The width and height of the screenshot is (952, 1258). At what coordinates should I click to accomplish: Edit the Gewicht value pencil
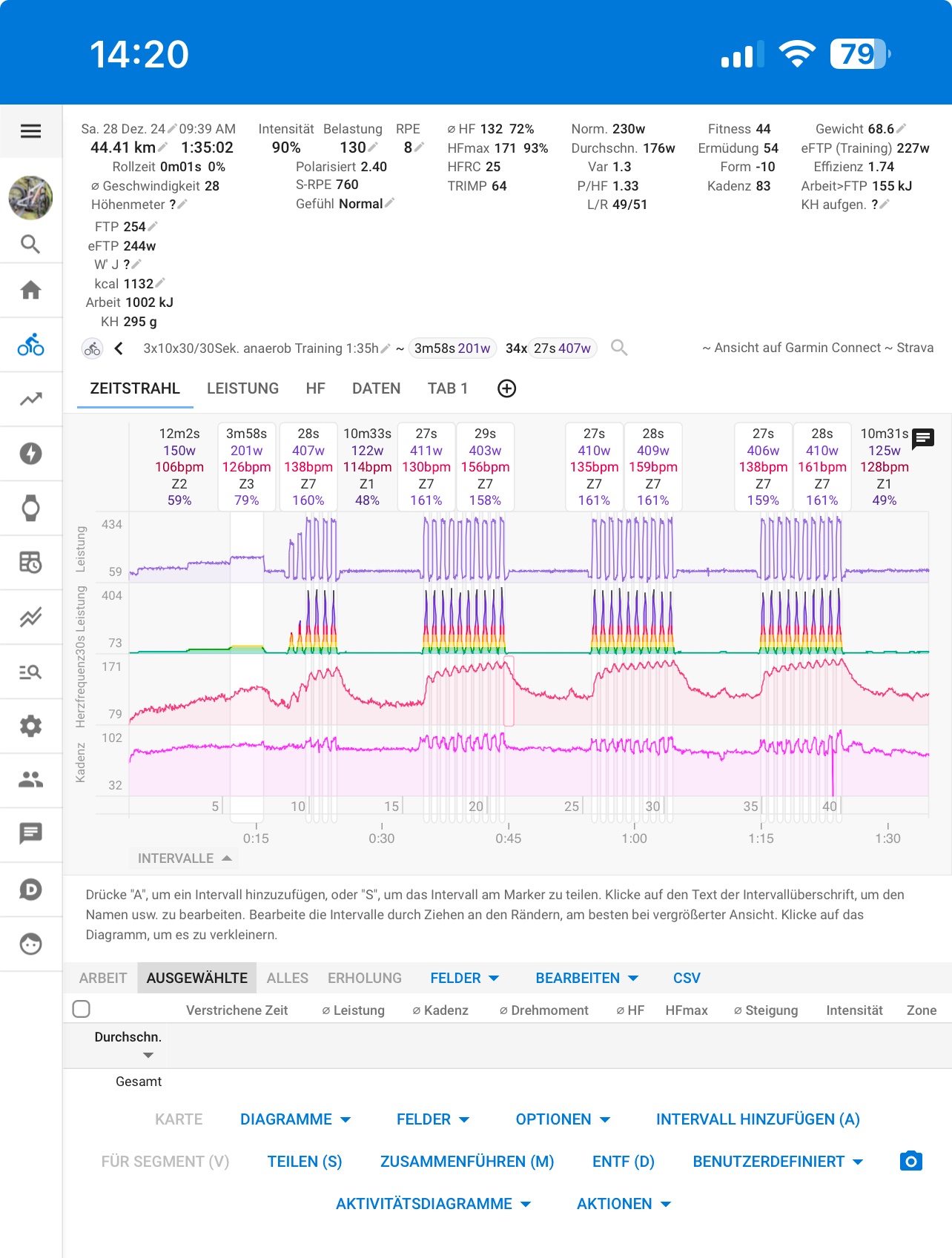[902, 128]
